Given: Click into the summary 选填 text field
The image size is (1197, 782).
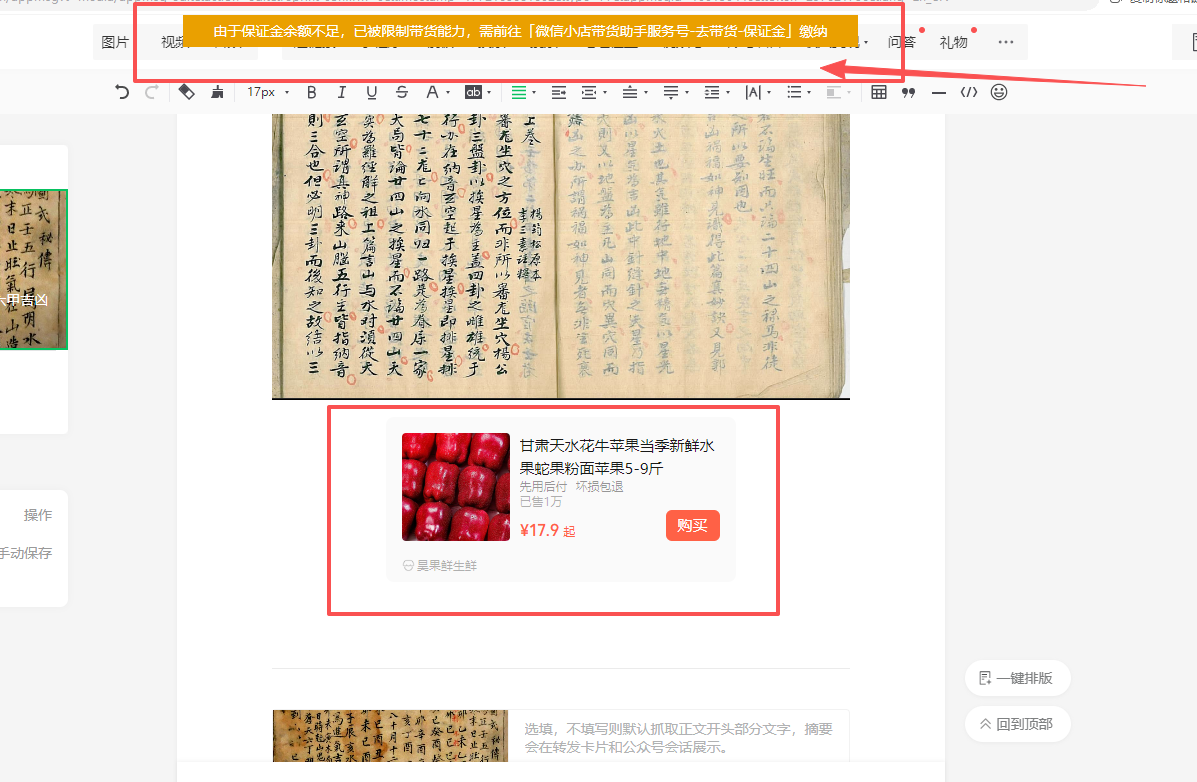Looking at the screenshot, I should 678,737.
